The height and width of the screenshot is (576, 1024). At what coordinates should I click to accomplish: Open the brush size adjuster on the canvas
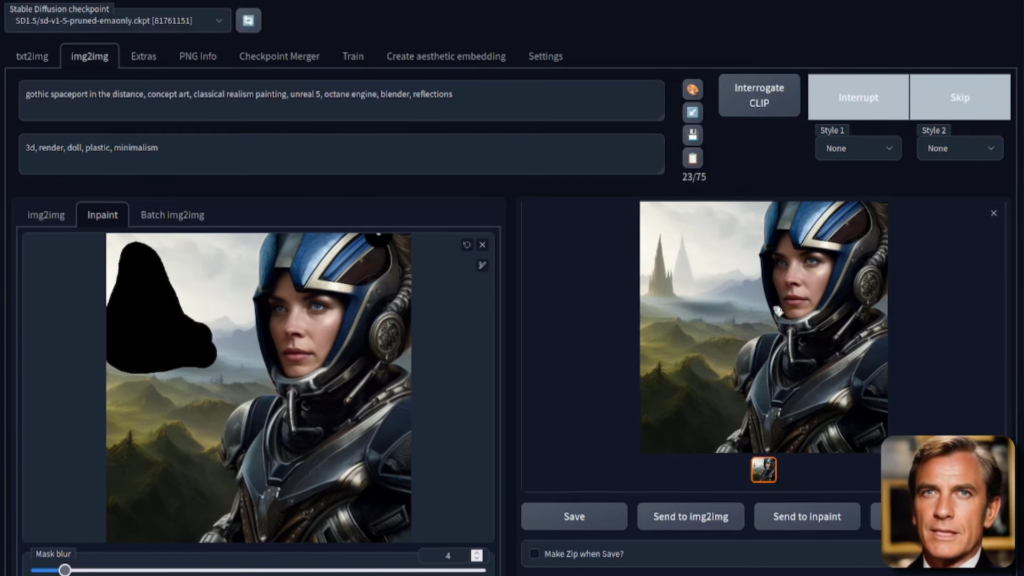[483, 266]
